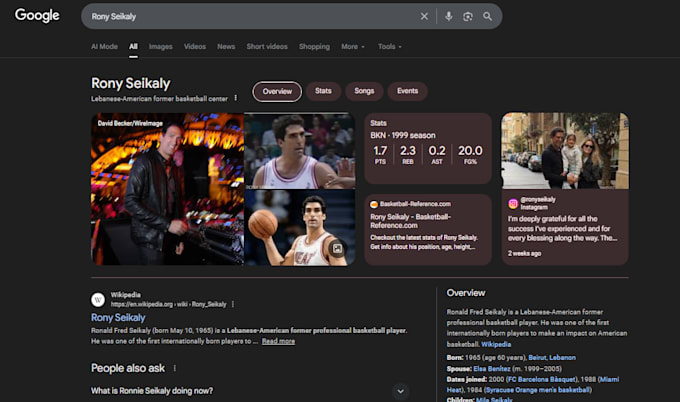
Task: Switch to Shopping tab
Action: [314, 46]
